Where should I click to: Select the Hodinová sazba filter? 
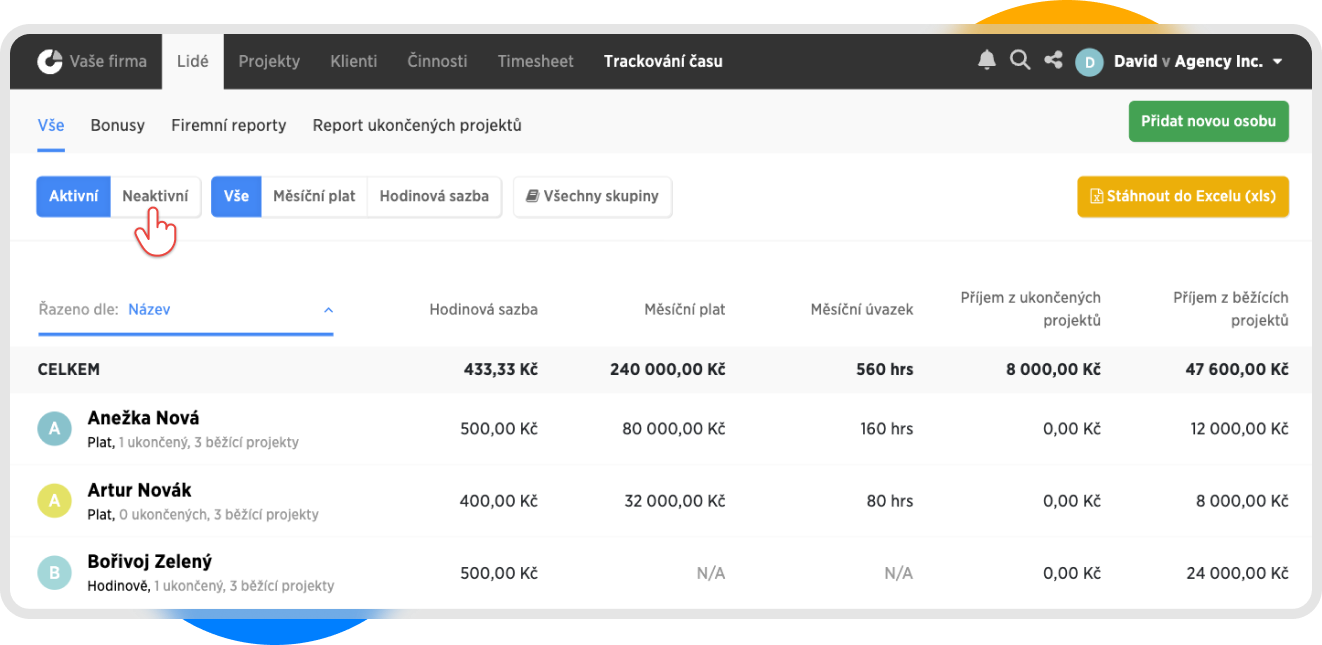point(434,197)
